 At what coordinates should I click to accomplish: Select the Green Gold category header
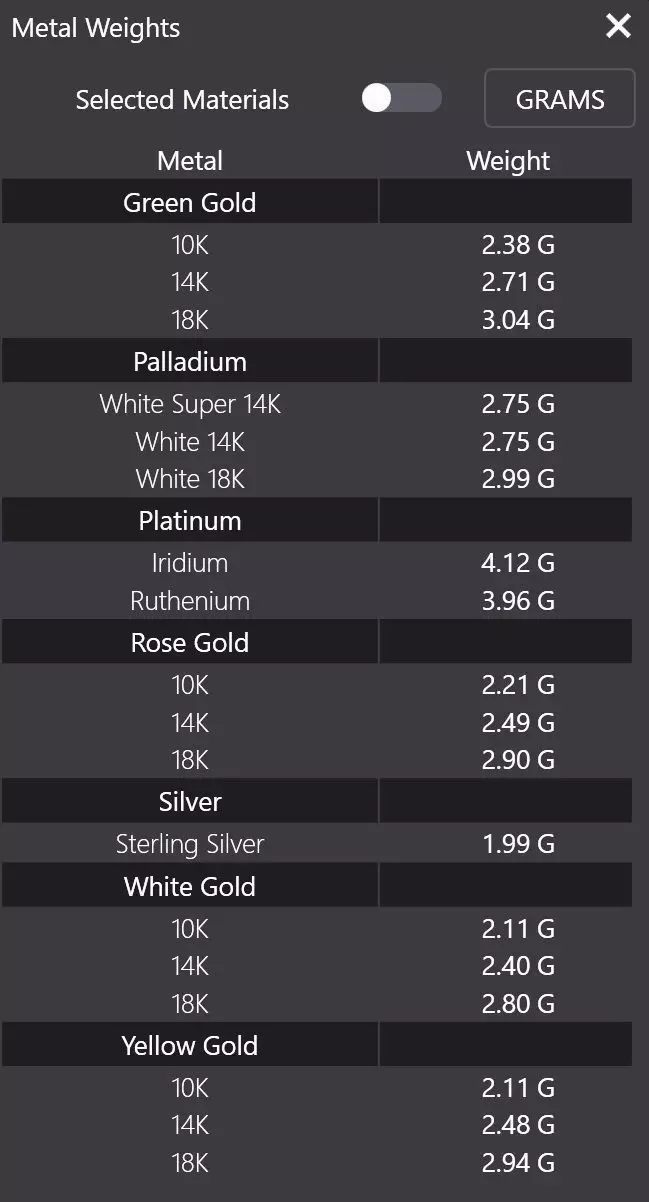click(190, 202)
